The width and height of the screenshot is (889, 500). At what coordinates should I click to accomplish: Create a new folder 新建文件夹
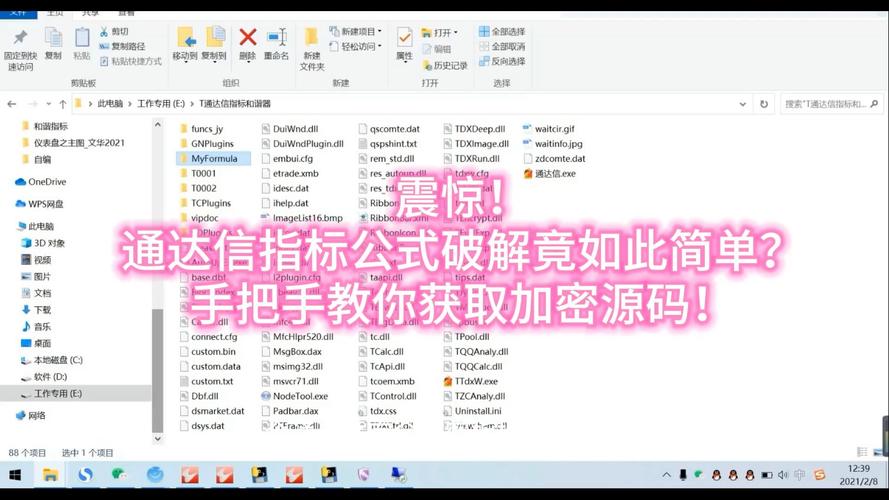[312, 49]
